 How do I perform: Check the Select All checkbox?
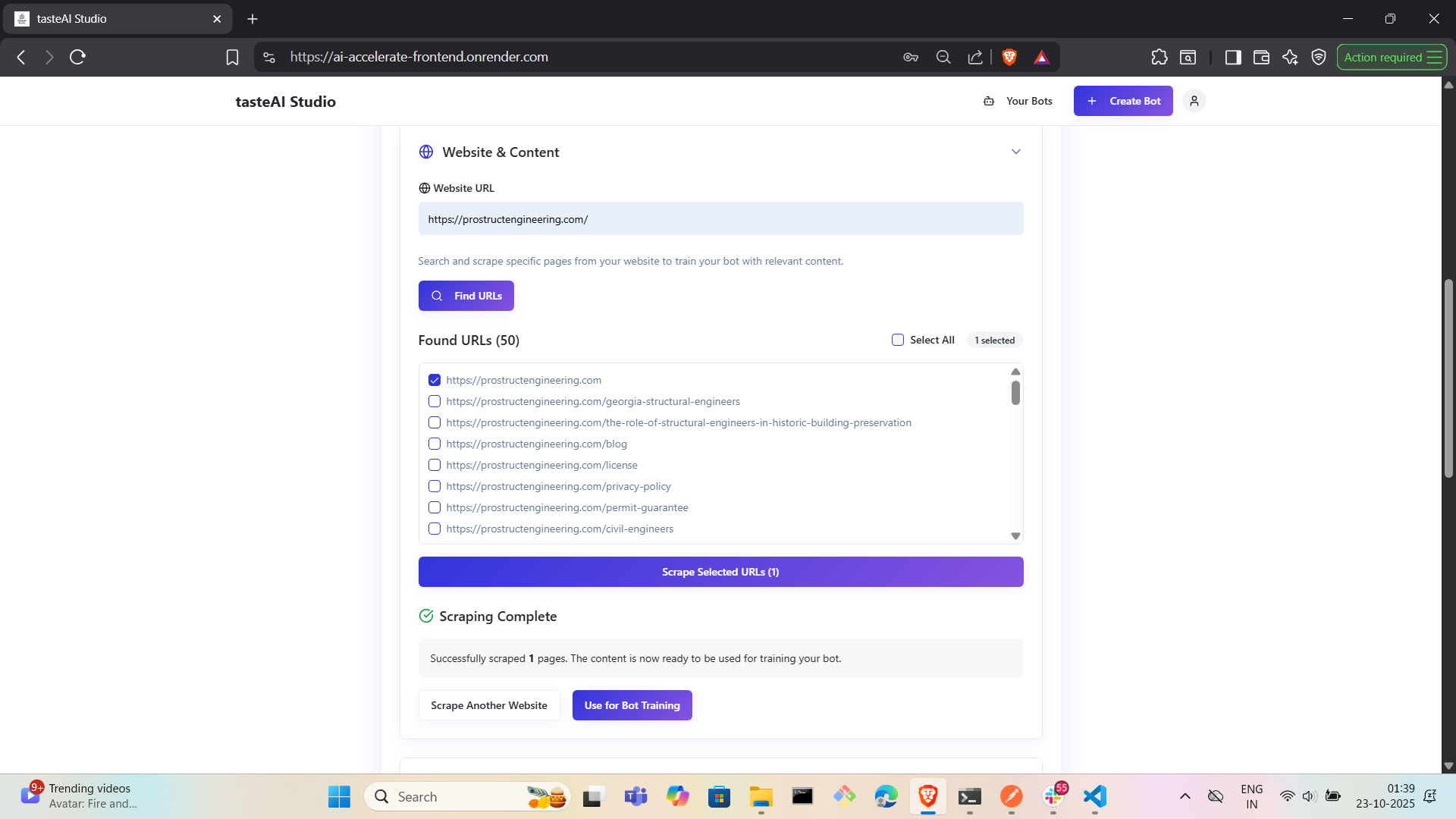pos(898,340)
